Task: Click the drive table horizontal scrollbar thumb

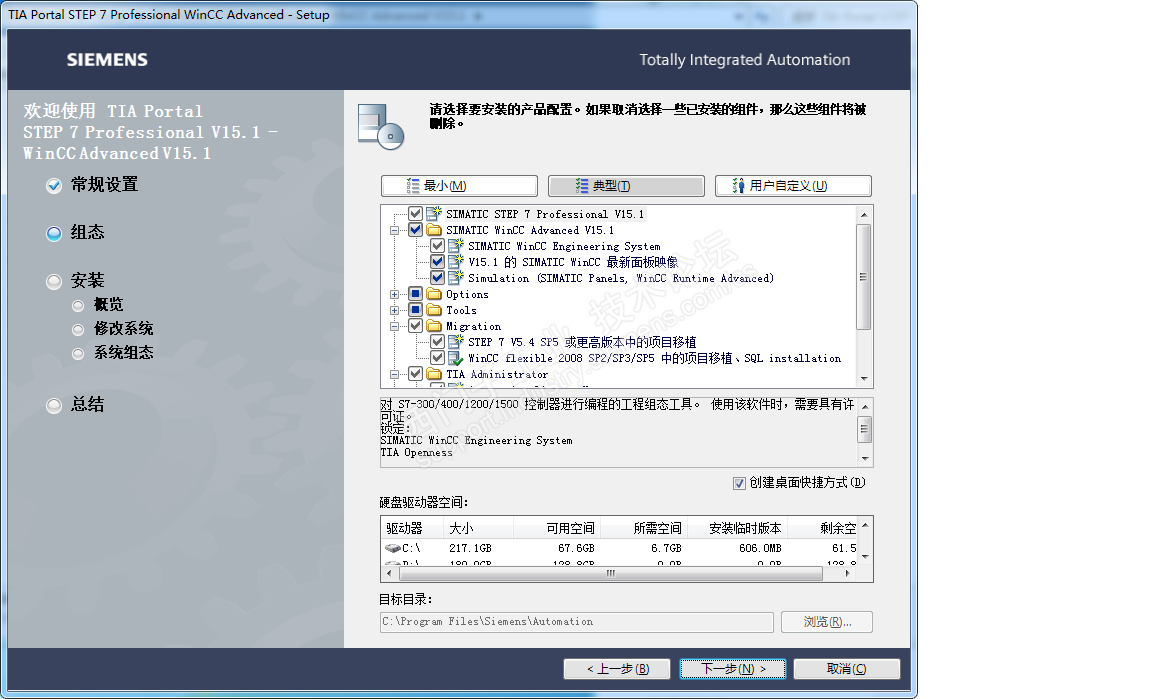Action: [611, 573]
